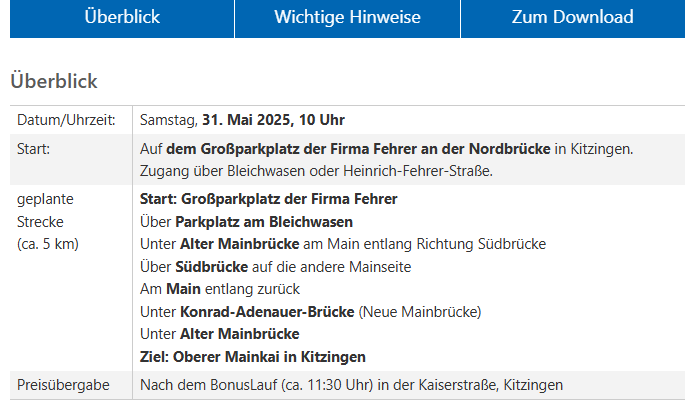Select the Start: row label
The image size is (695, 417).
pos(33,149)
